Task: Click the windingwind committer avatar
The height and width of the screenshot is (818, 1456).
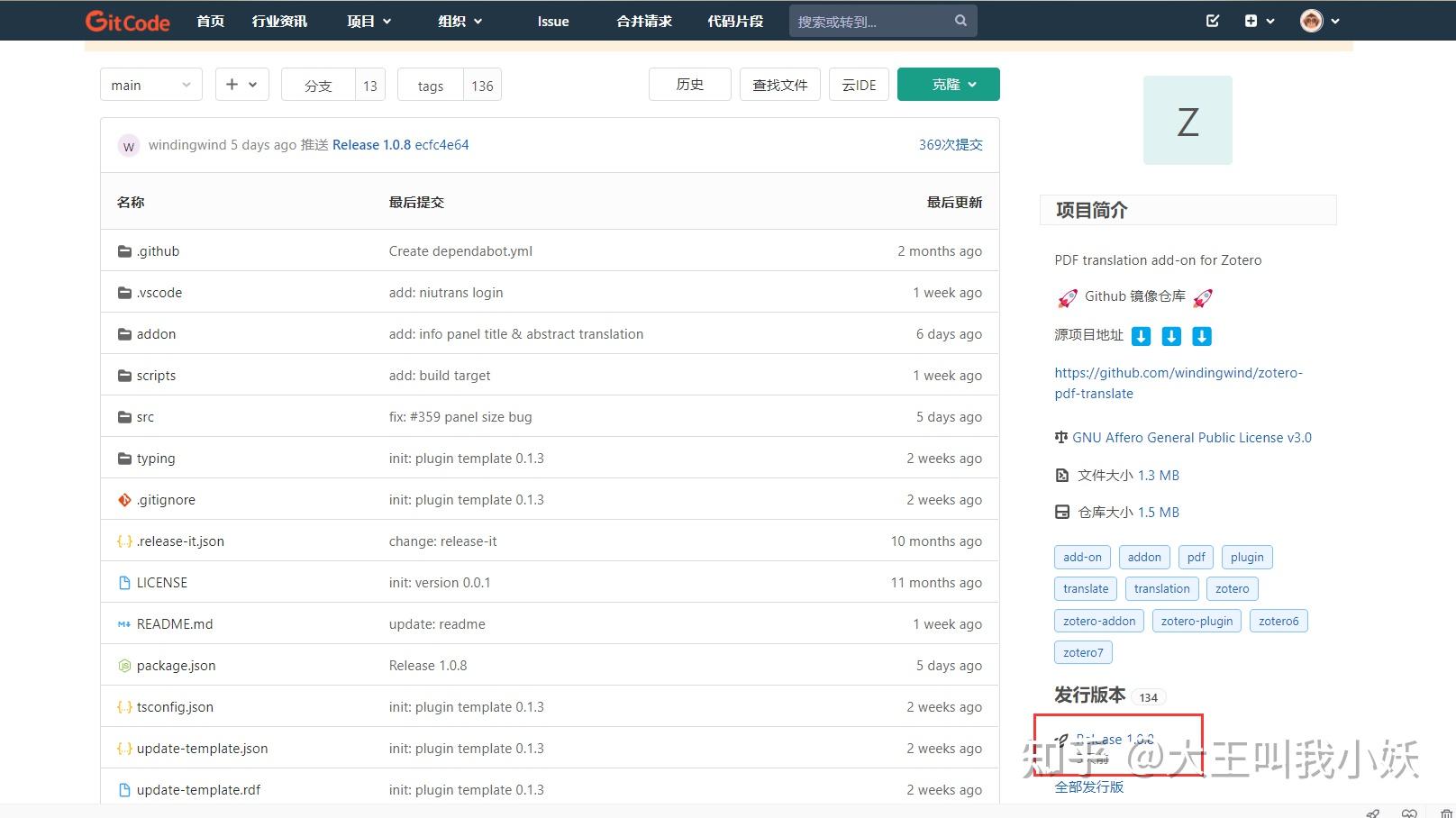Action: coord(129,146)
